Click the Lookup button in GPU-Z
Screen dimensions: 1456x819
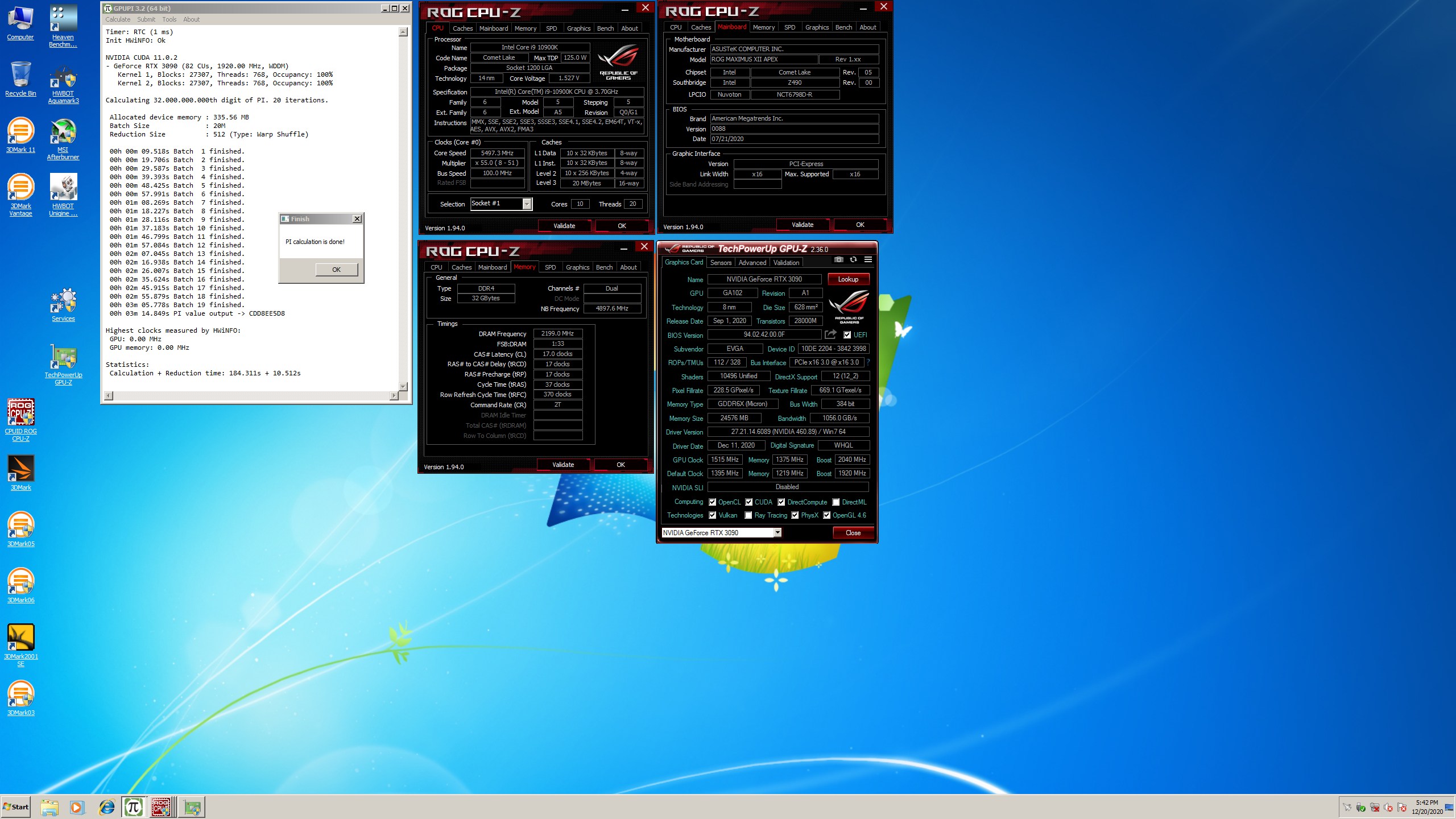pyautogui.click(x=848, y=279)
